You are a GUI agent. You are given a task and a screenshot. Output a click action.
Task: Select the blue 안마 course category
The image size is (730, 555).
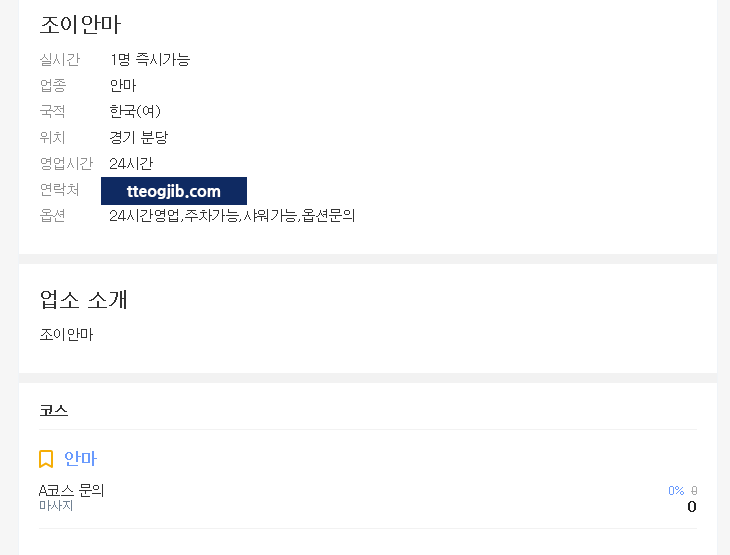click(x=80, y=459)
